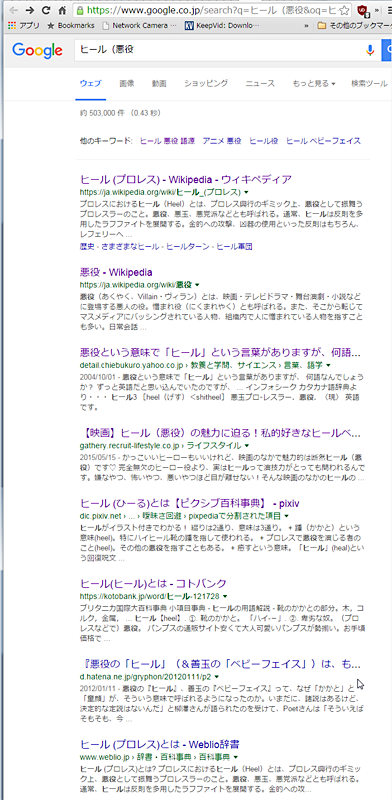Open the Network Camera bookmark
Screen dimensions: 392x800
click(x=140, y=25)
